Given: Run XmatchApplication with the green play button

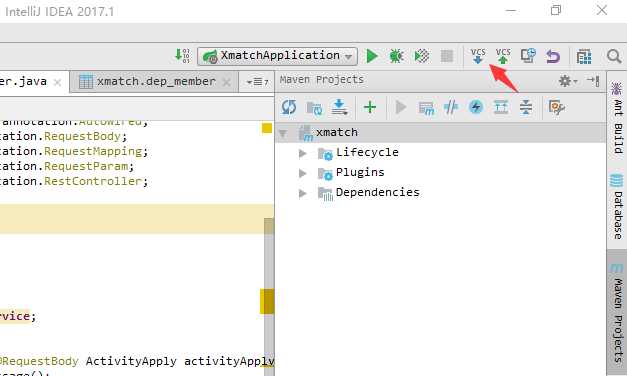Looking at the screenshot, I should [372, 56].
